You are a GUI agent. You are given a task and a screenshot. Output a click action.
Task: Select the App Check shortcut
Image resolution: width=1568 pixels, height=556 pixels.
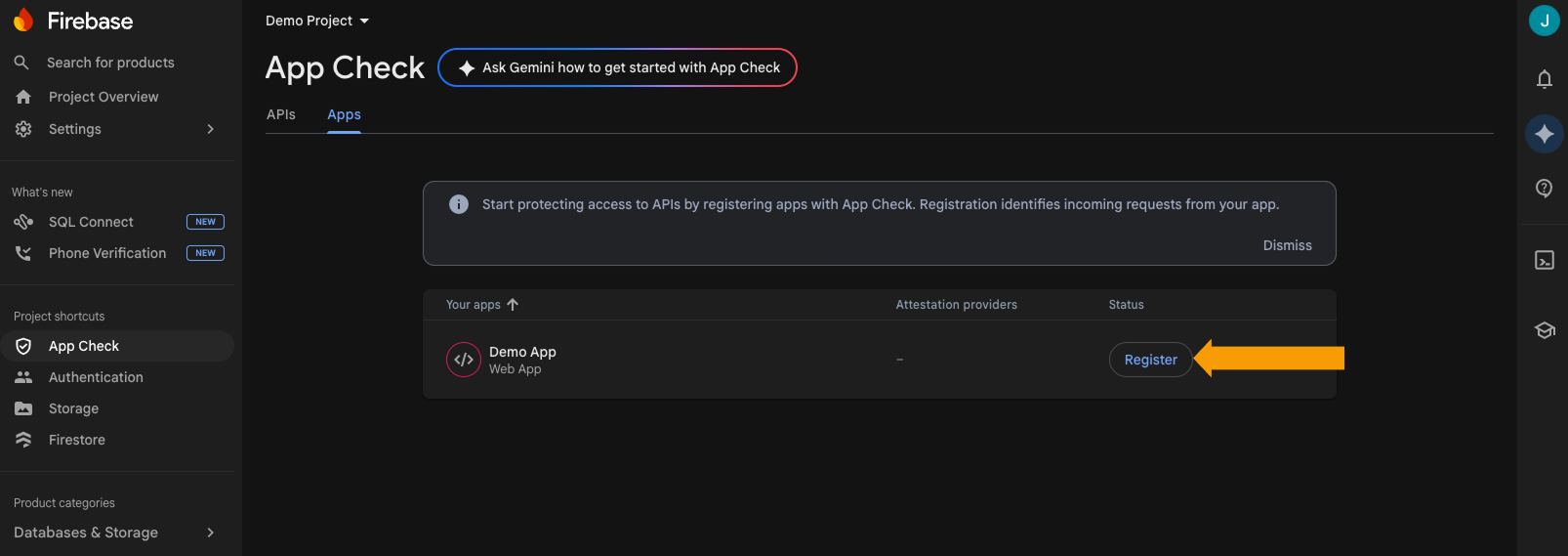(117, 346)
